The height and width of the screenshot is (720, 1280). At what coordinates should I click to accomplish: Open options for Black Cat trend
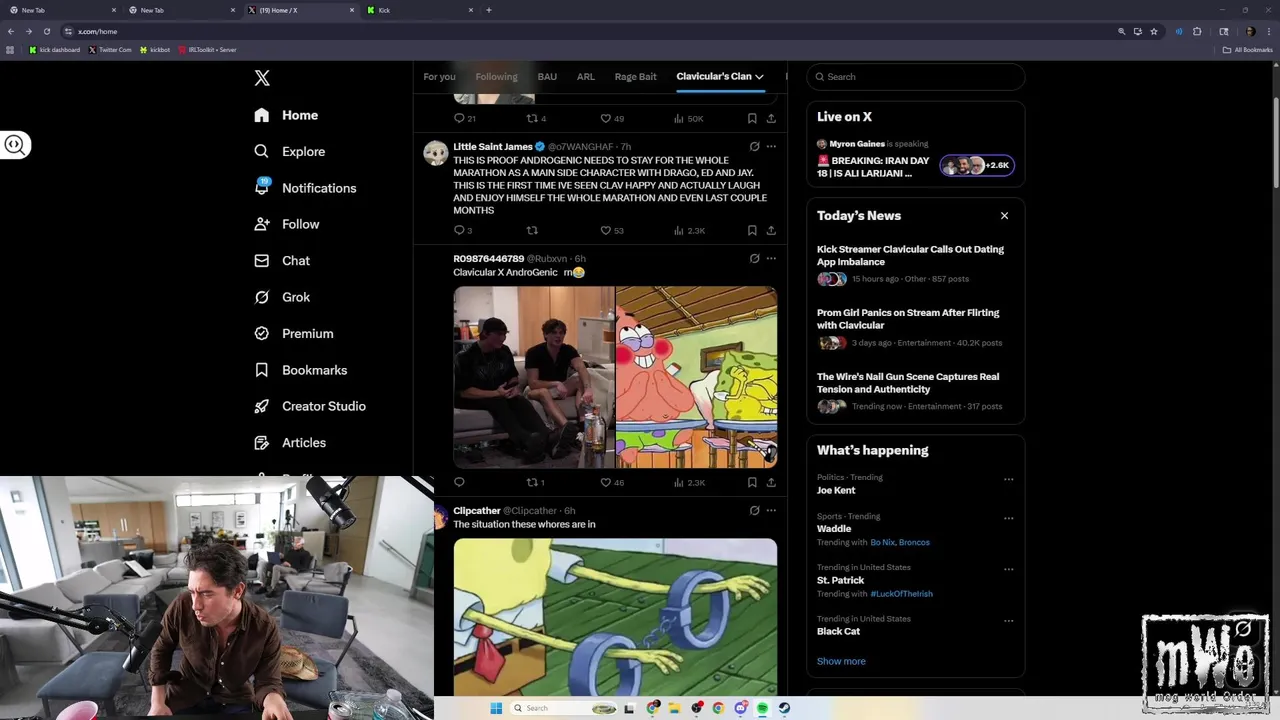[x=1008, y=620]
